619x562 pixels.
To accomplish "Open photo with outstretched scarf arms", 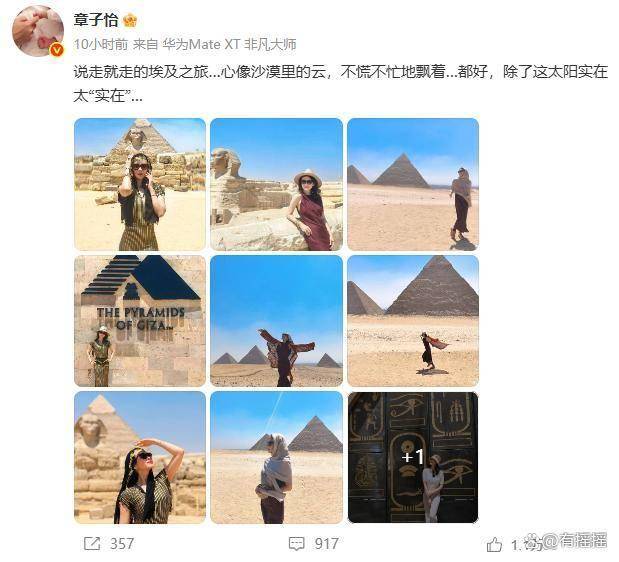I will (x=276, y=321).
